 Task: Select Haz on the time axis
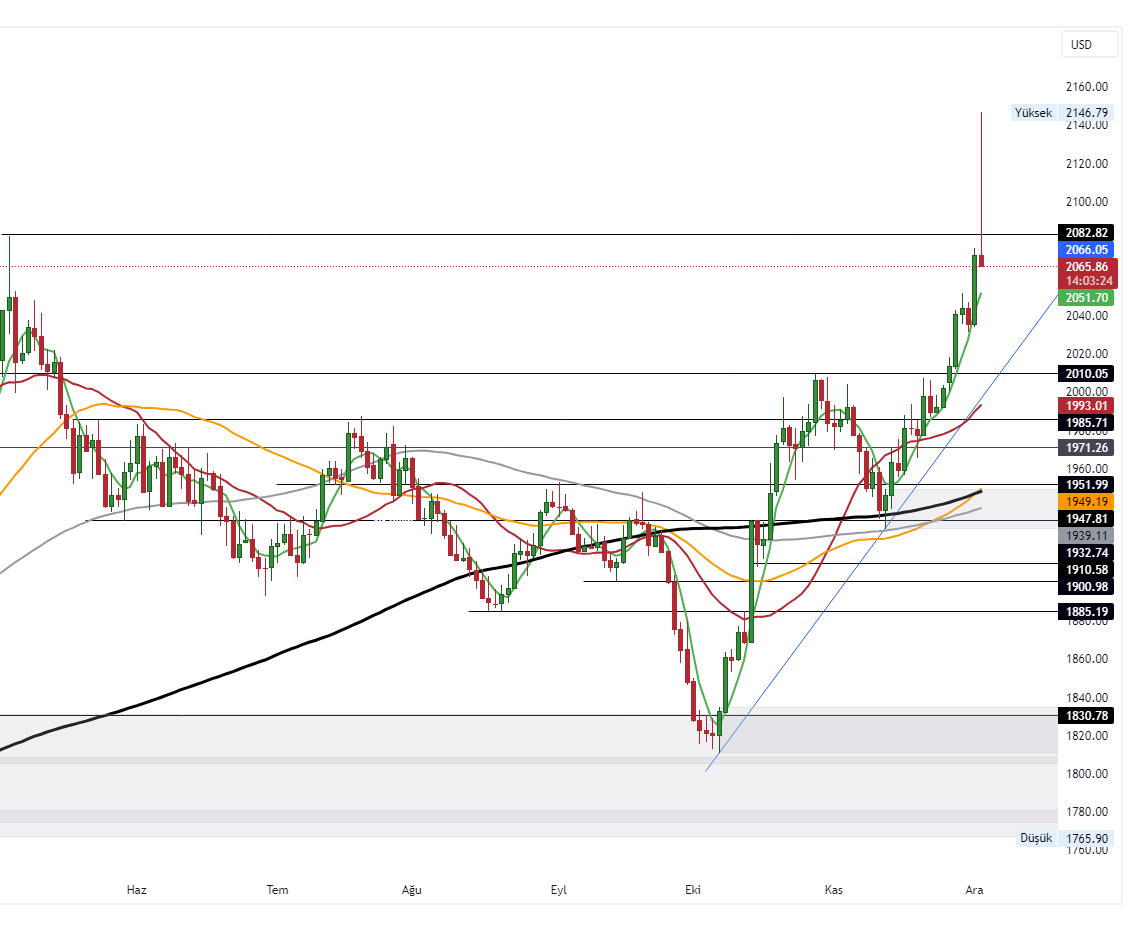tap(137, 890)
